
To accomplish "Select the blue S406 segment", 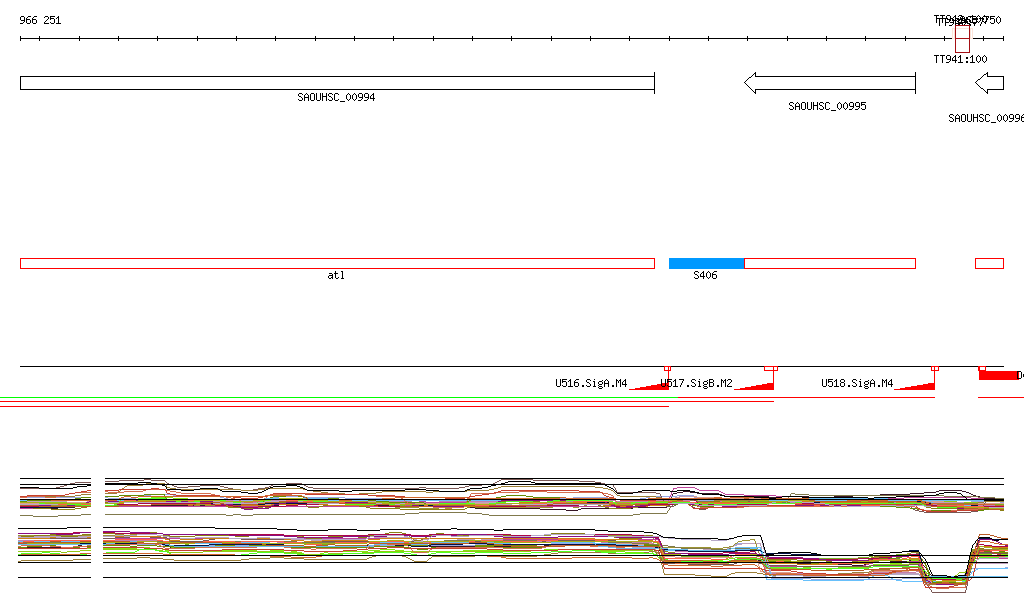I will click(x=706, y=263).
